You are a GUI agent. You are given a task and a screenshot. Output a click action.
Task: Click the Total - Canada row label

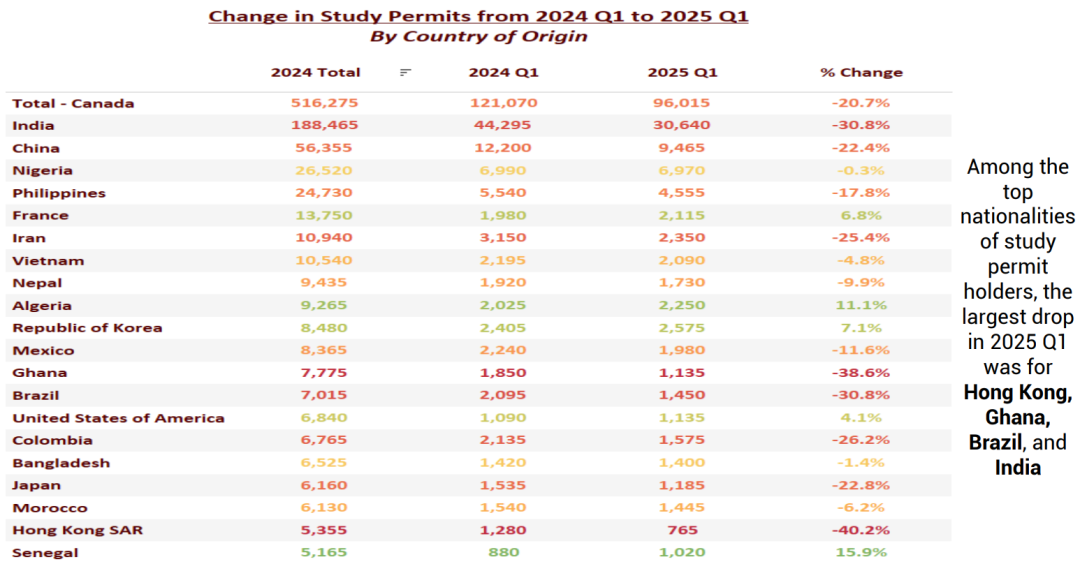click(x=73, y=103)
